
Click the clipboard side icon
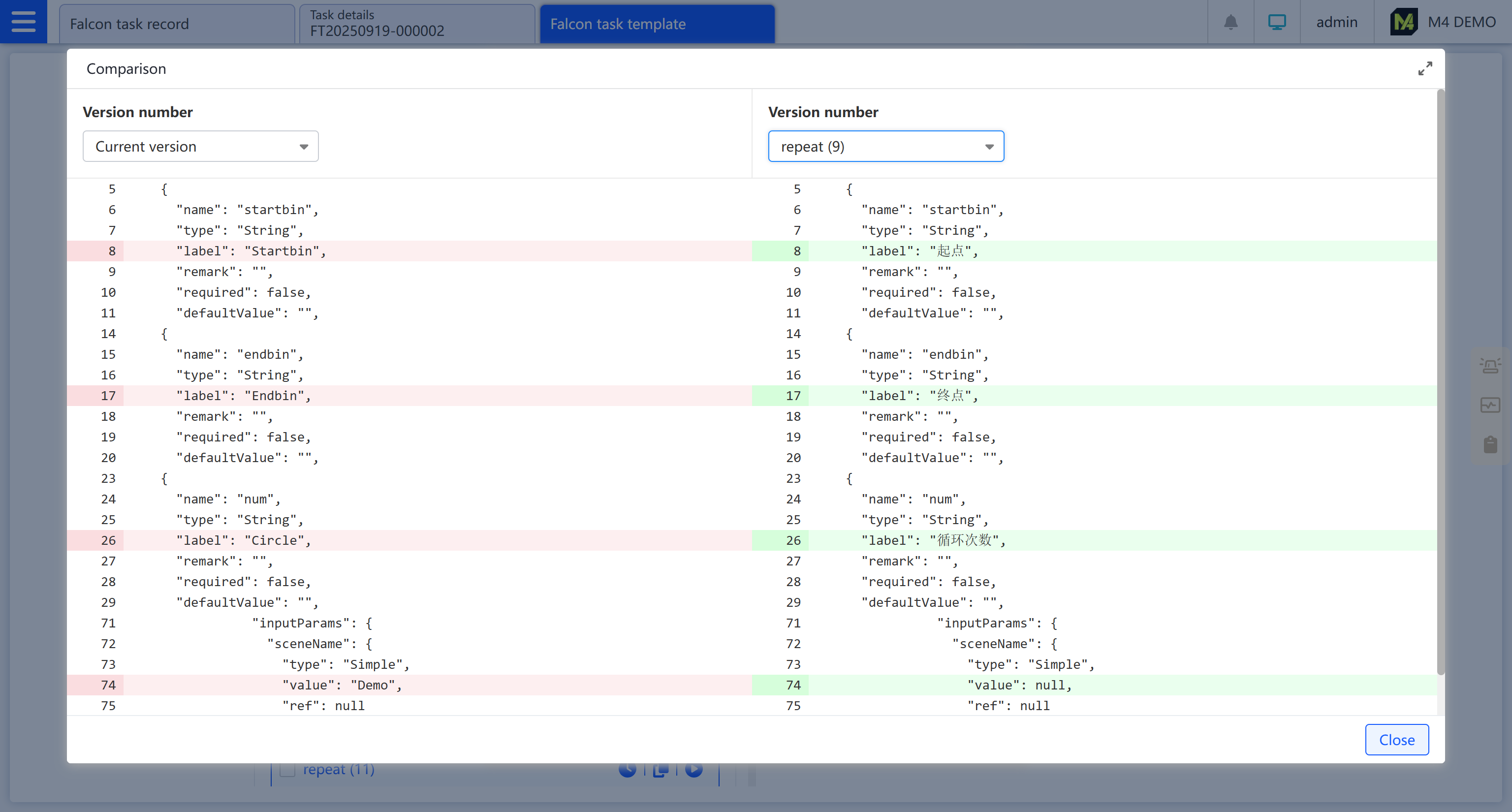pyautogui.click(x=1490, y=444)
